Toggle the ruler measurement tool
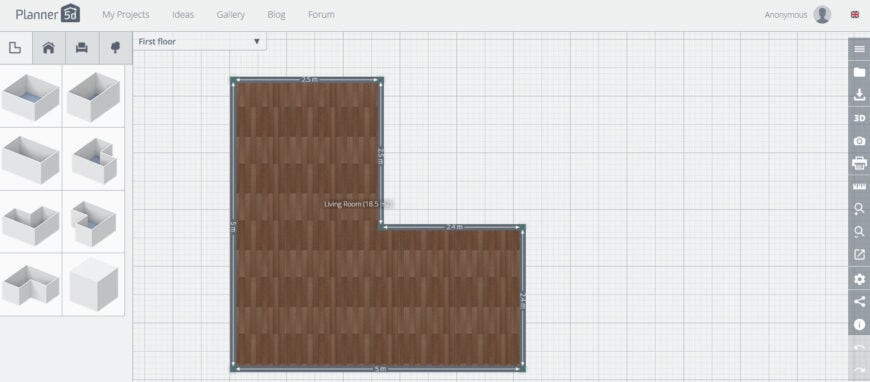The image size is (870, 382). (x=859, y=187)
